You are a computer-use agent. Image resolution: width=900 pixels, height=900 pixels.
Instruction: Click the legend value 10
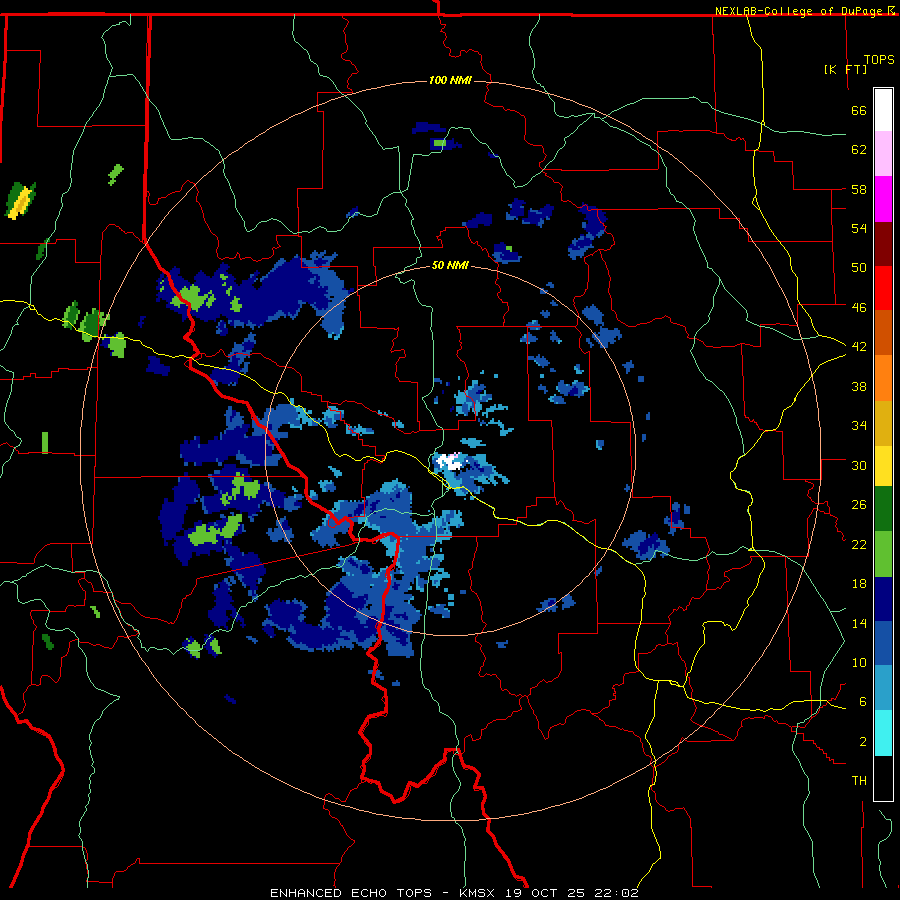[x=859, y=662]
